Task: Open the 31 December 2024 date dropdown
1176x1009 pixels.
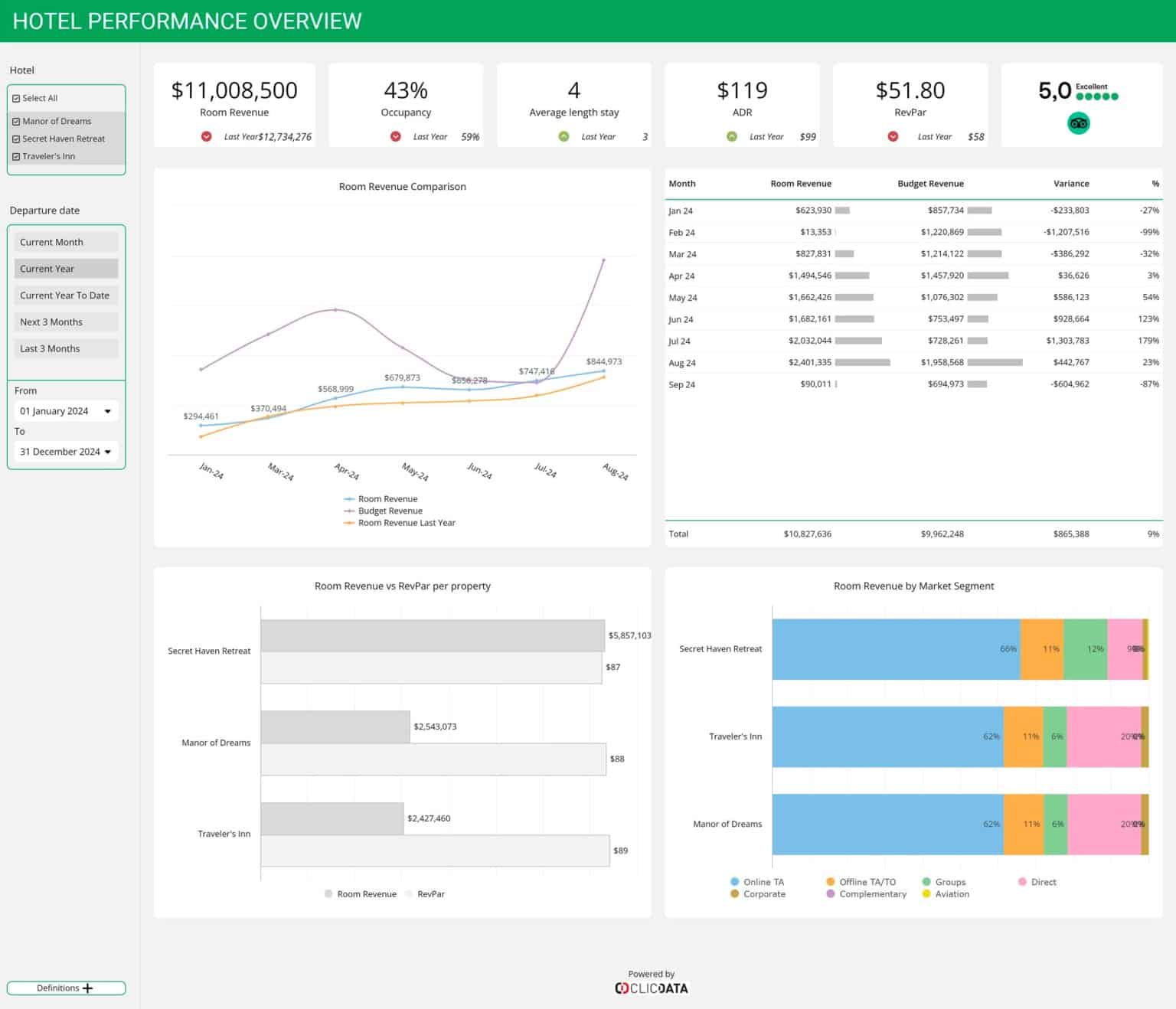Action: (x=110, y=452)
